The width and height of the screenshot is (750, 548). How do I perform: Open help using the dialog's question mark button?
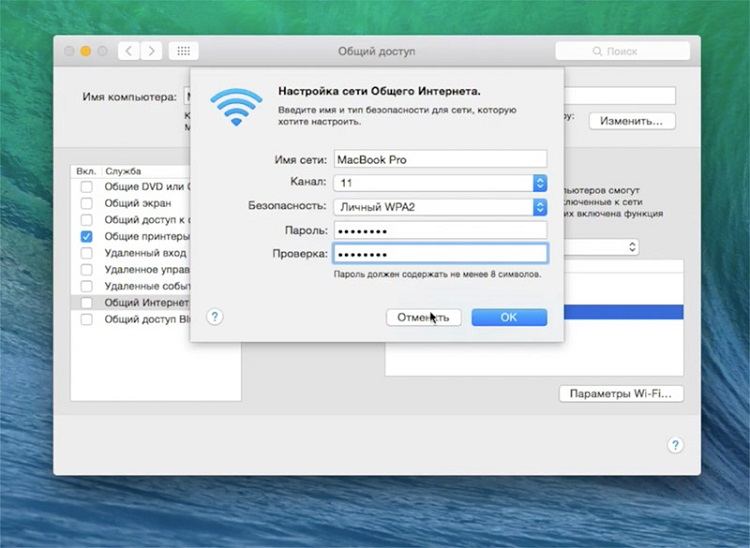tap(214, 317)
